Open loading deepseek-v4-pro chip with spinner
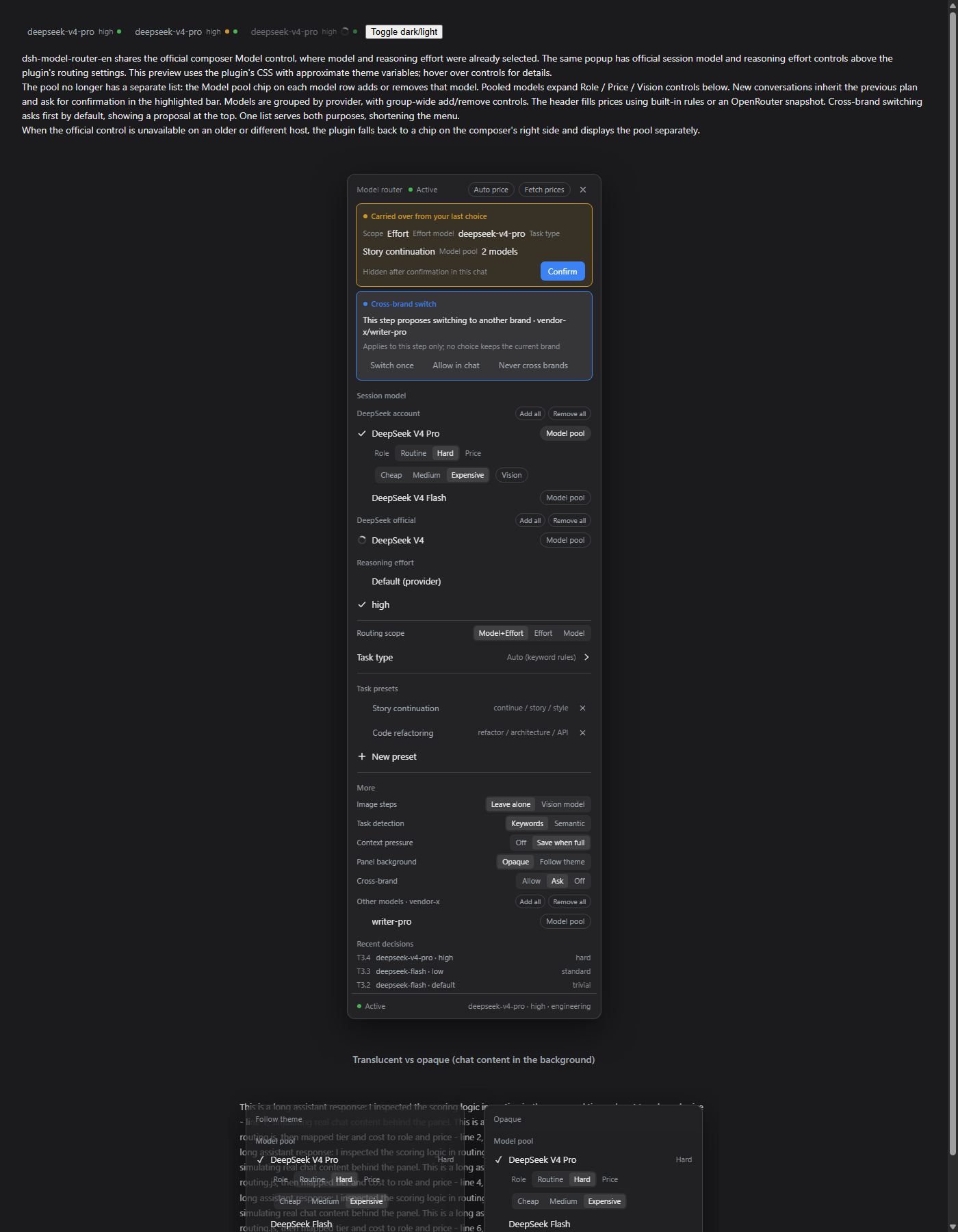This screenshot has width=958, height=1232. (304, 31)
